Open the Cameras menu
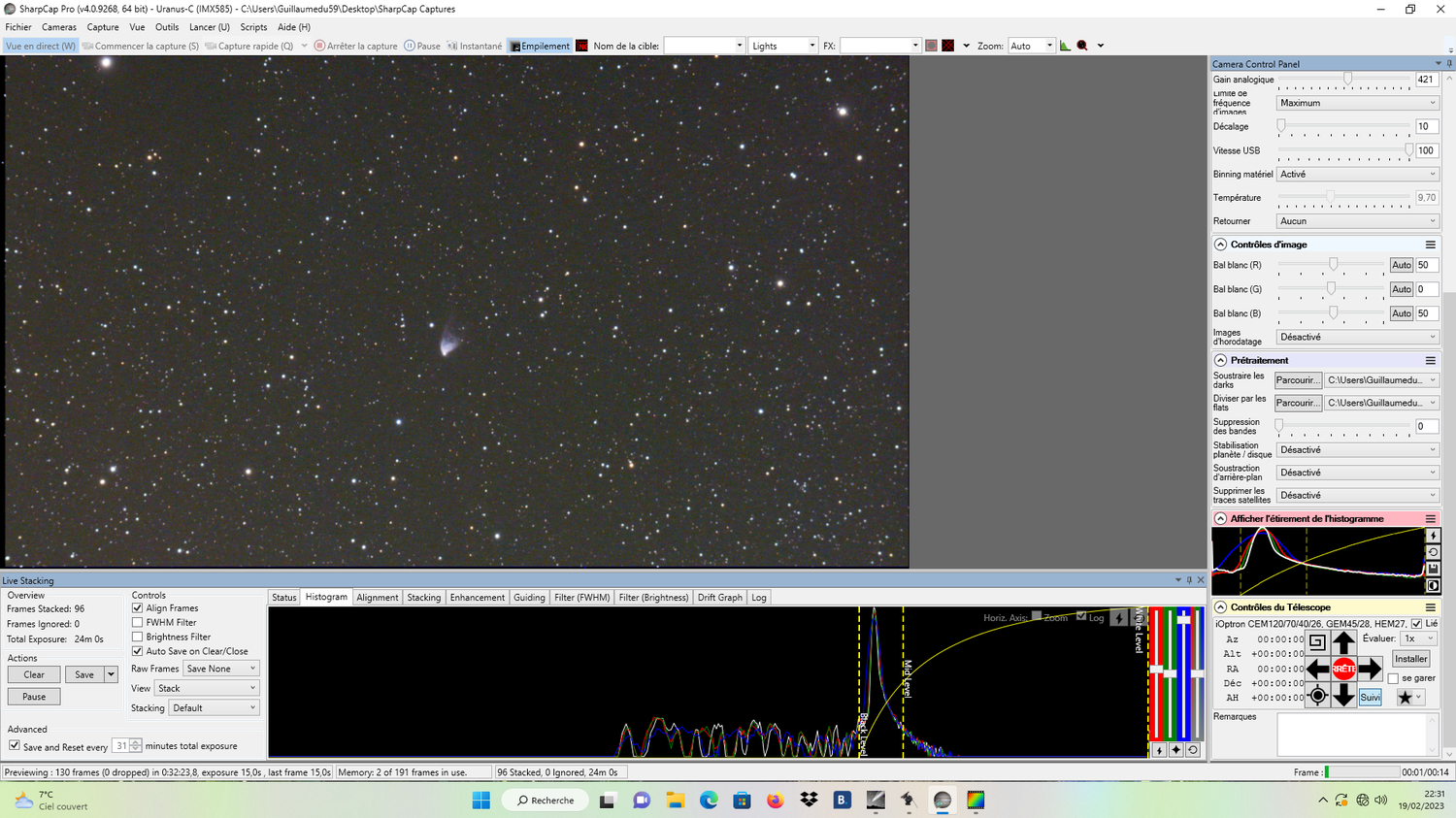Image resolution: width=1456 pixels, height=818 pixels. [x=58, y=27]
